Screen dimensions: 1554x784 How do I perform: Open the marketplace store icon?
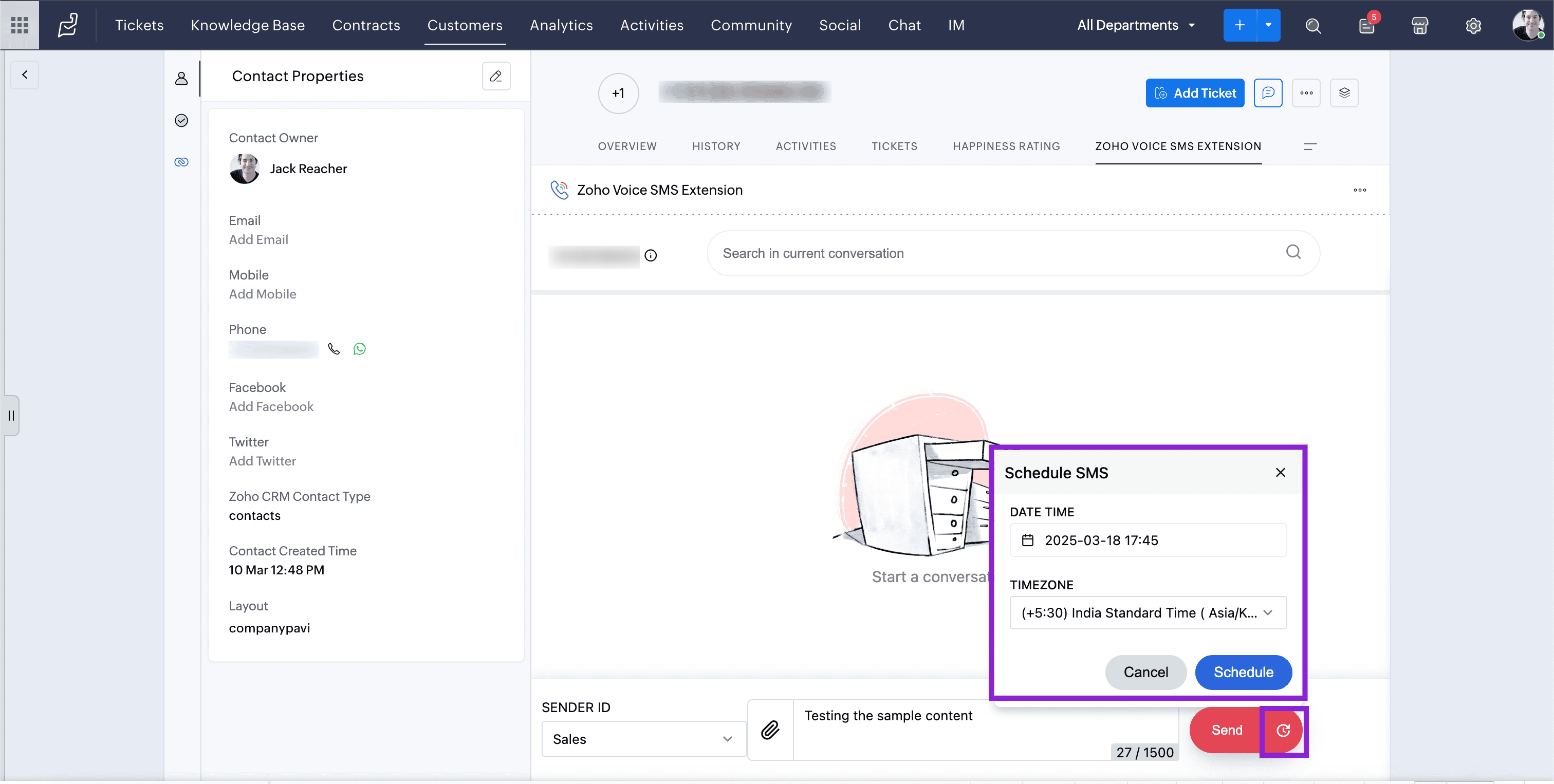click(x=1419, y=25)
